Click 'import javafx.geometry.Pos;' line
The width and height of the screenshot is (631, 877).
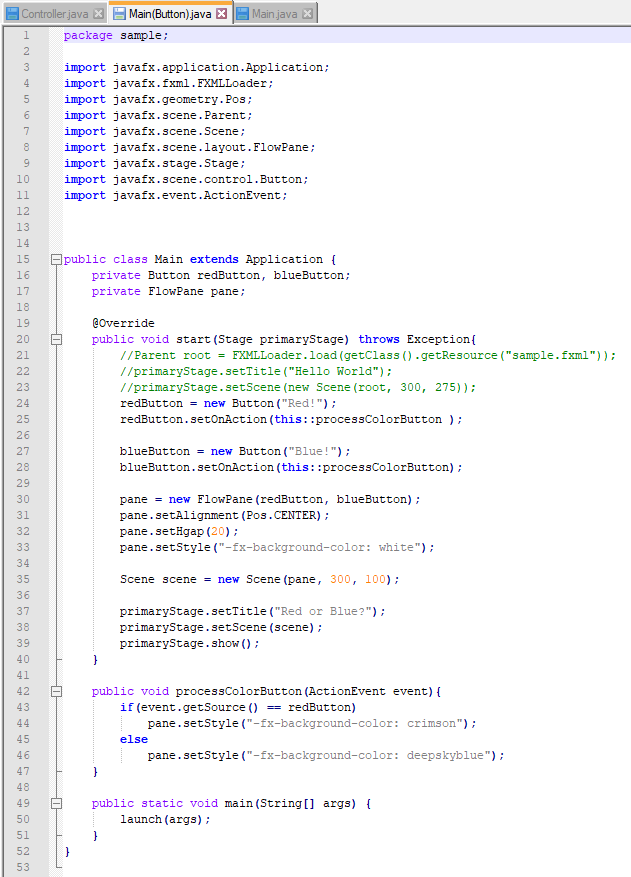click(158, 100)
